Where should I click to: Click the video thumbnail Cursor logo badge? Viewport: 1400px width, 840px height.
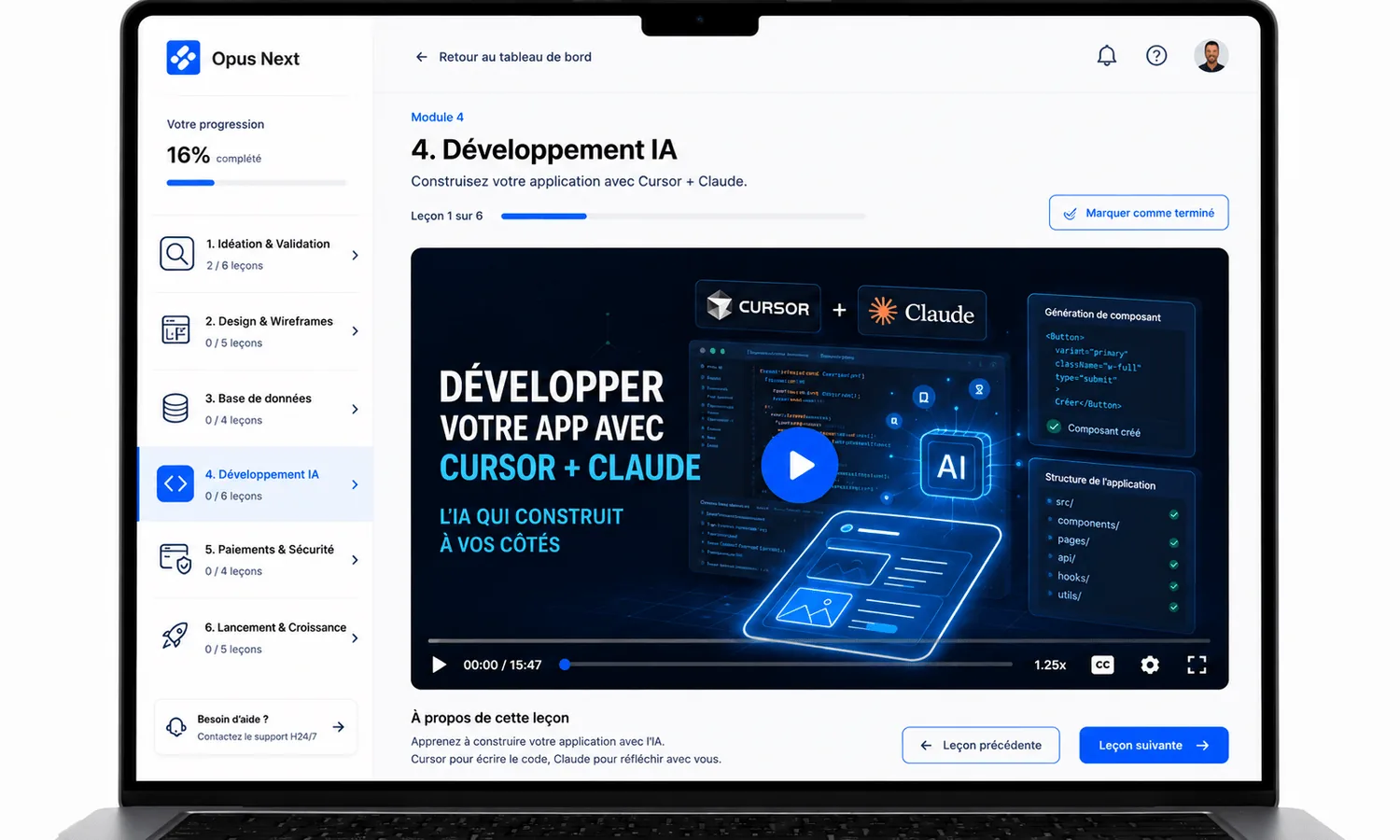[x=758, y=307]
